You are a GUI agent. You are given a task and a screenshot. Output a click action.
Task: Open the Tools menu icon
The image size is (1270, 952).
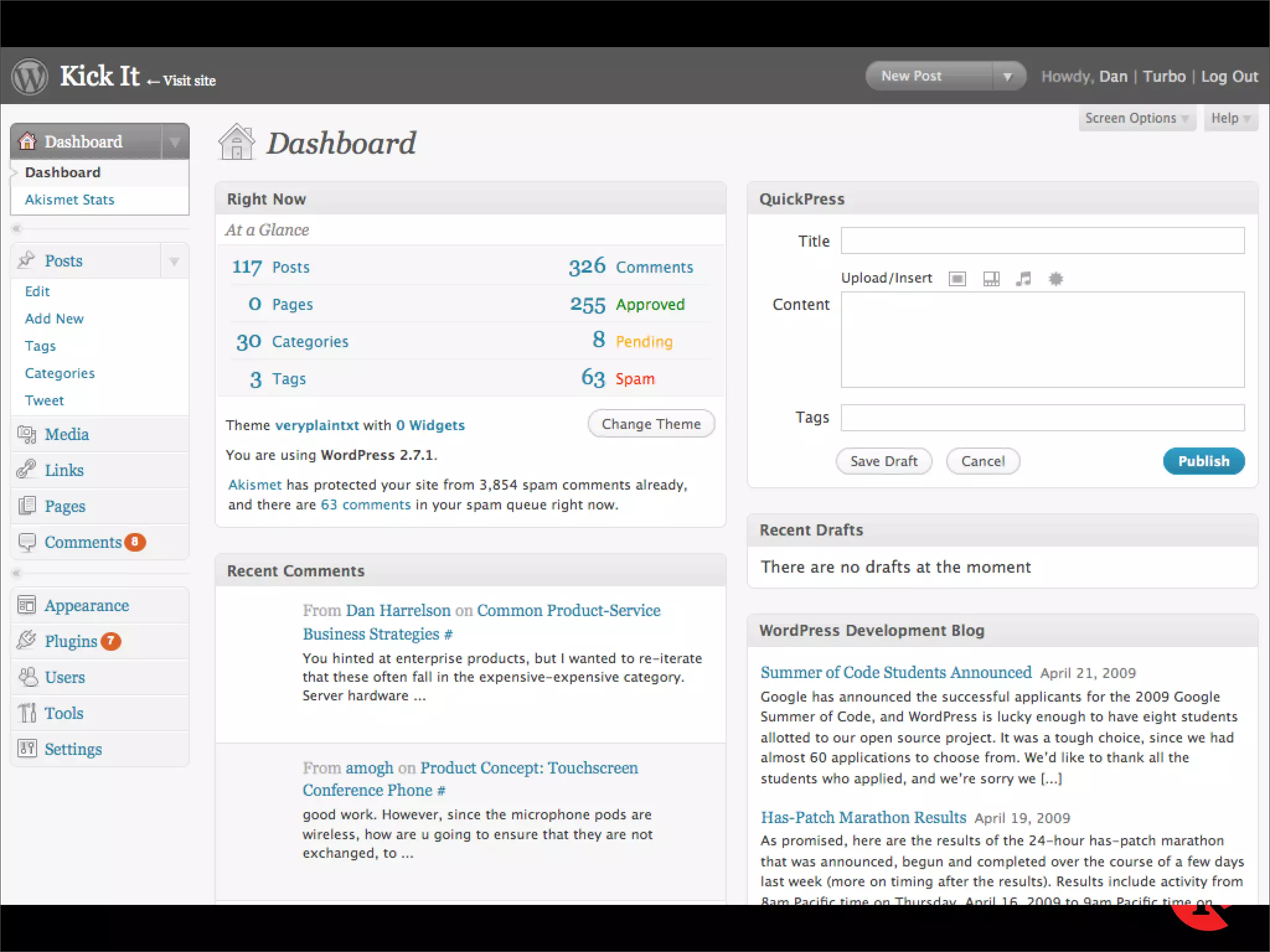(27, 713)
